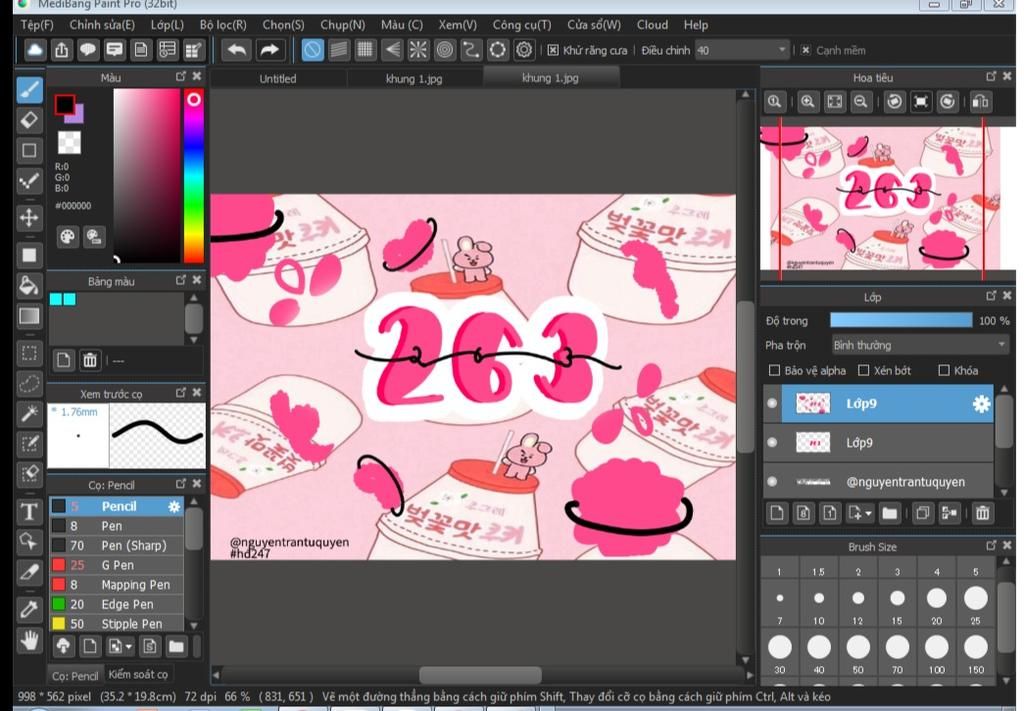1024x711 pixels.
Task: Hide the highlighted Lớp9 layer
Action: coord(772,403)
